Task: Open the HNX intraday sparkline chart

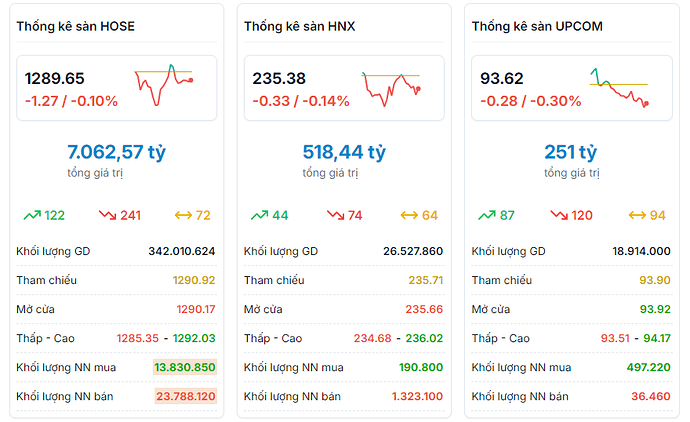Action: tap(392, 87)
